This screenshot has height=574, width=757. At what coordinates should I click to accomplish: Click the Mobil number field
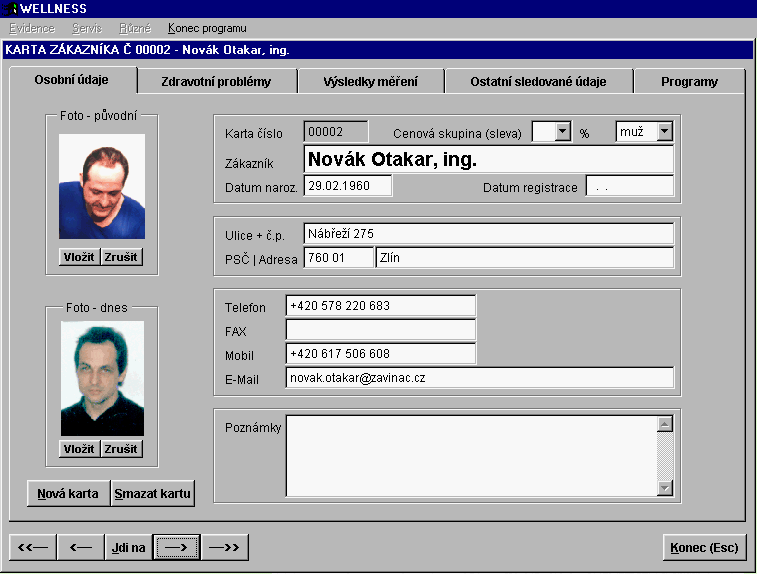[x=381, y=353]
